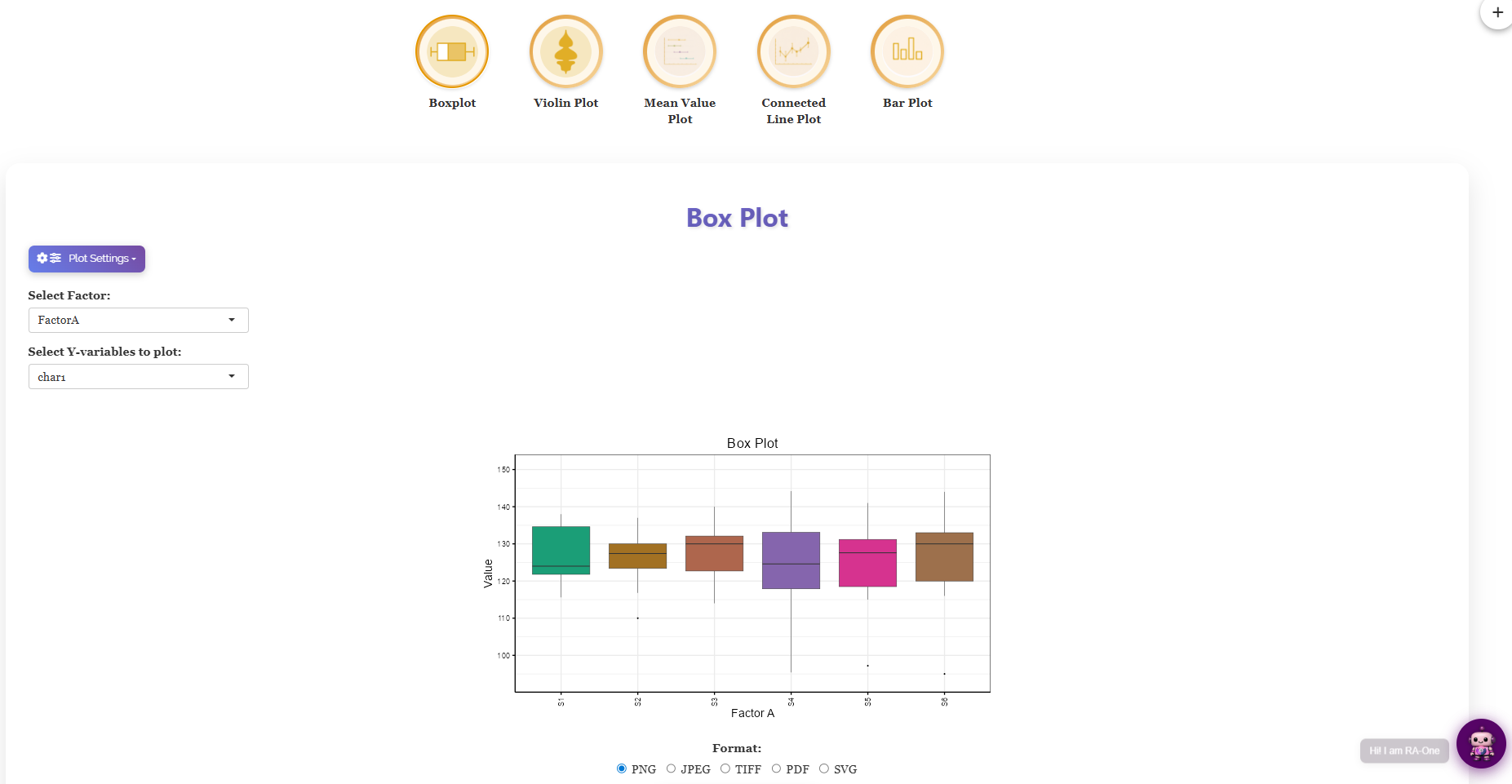This screenshot has width=1512, height=784.
Task: Choose the Mean Value Plot icon
Action: click(680, 51)
